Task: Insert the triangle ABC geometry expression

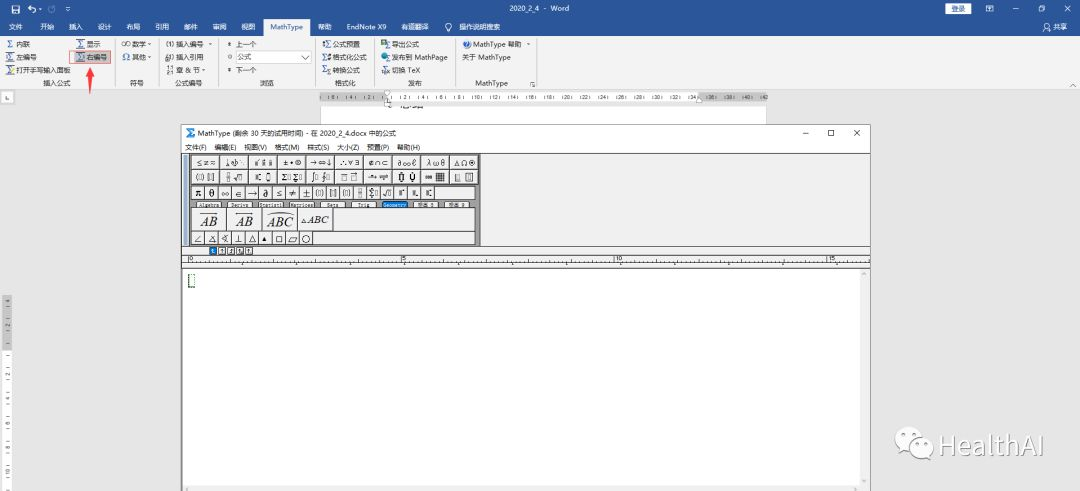Action: [315, 220]
